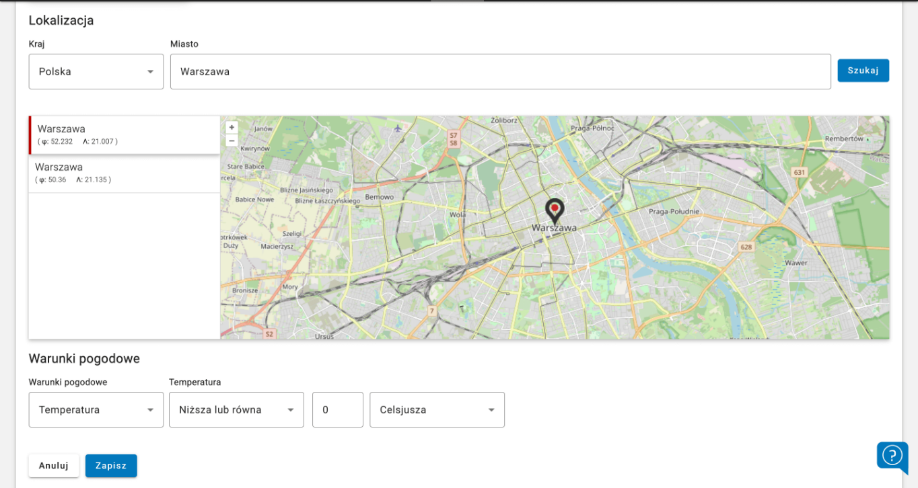The image size is (918, 488).
Task: Click the Anuluj cancel button
Action: pyautogui.click(x=54, y=466)
